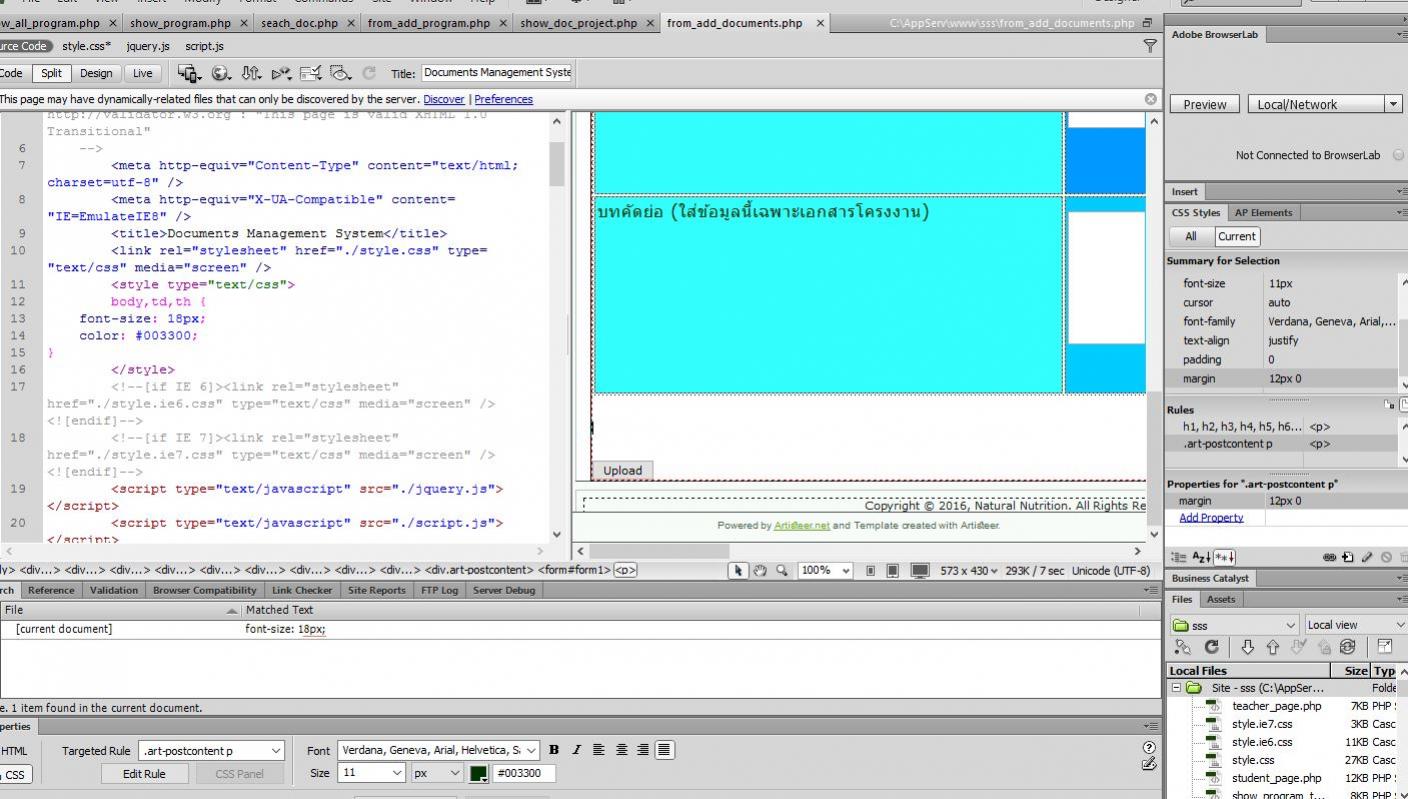Click the Edit Rule button

[x=144, y=774]
